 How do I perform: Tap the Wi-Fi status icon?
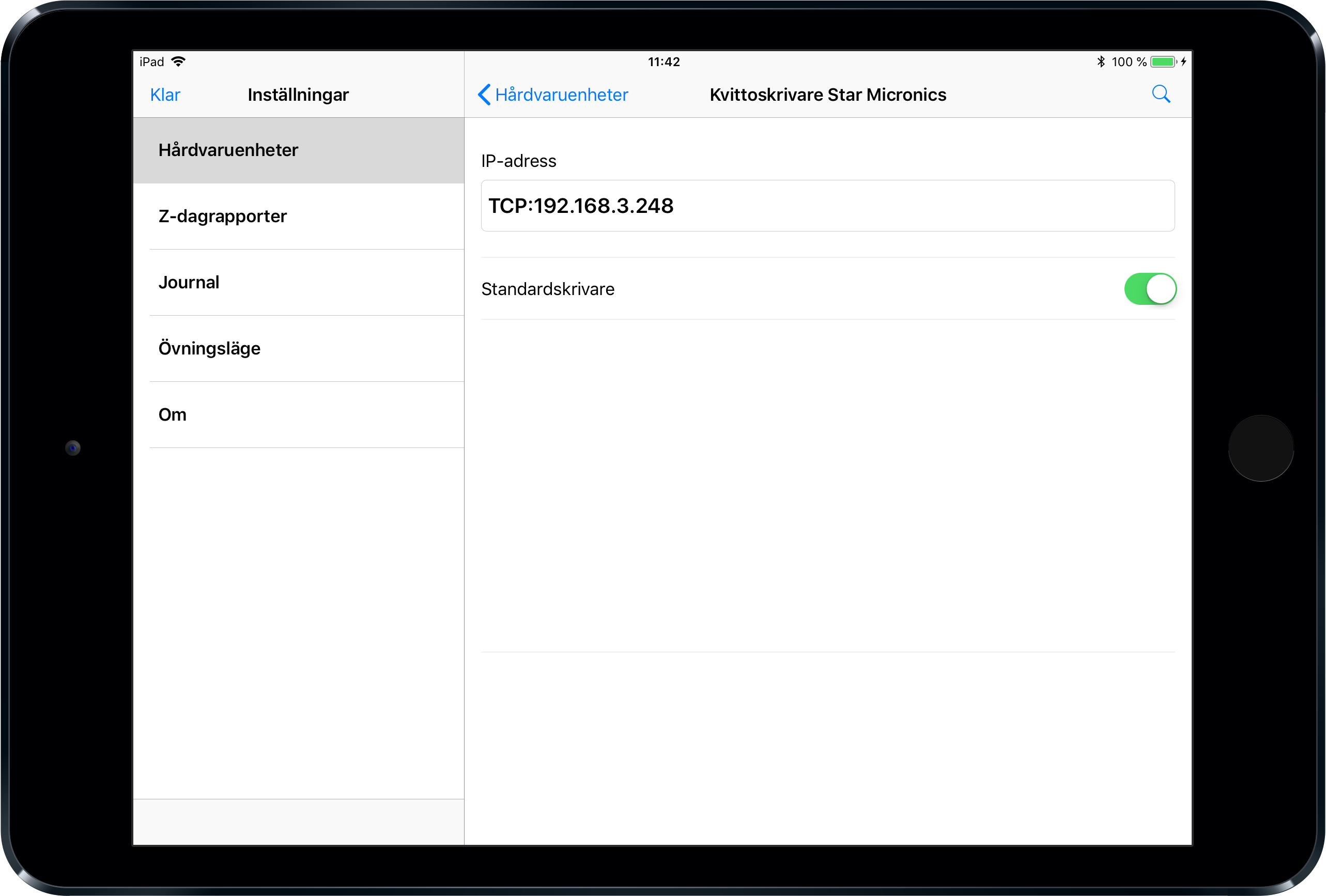pos(179,61)
